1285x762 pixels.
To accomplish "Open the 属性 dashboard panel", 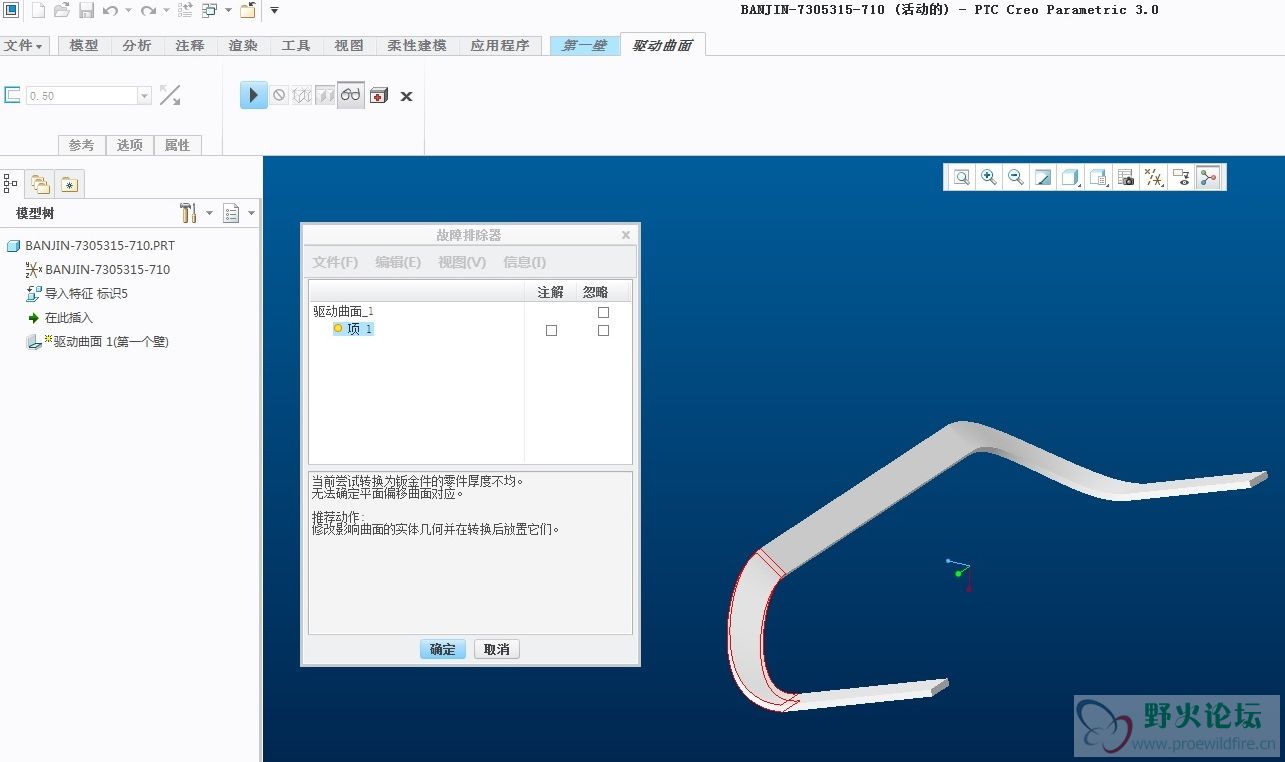I will tap(178, 145).
